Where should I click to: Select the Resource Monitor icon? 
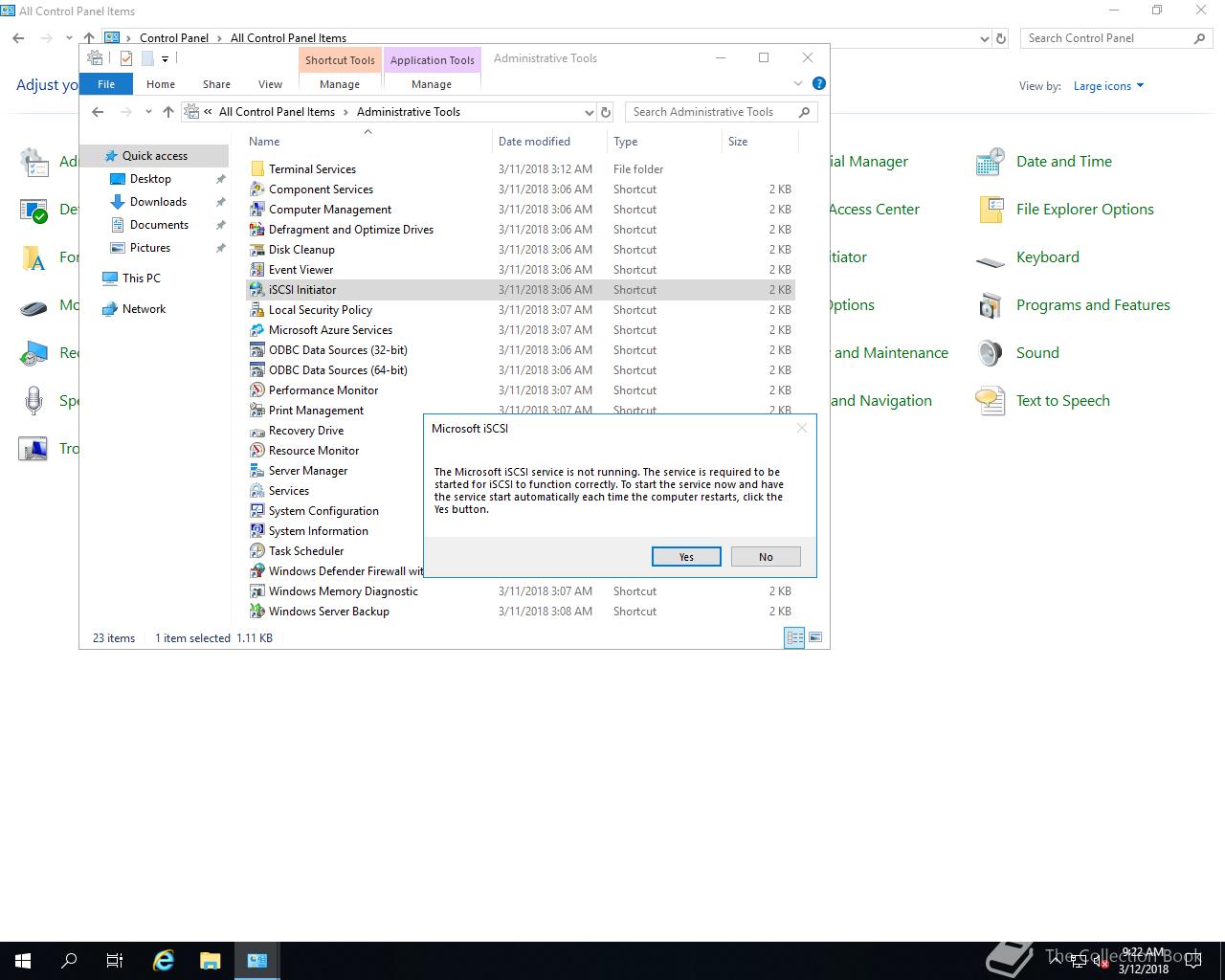[x=256, y=451]
